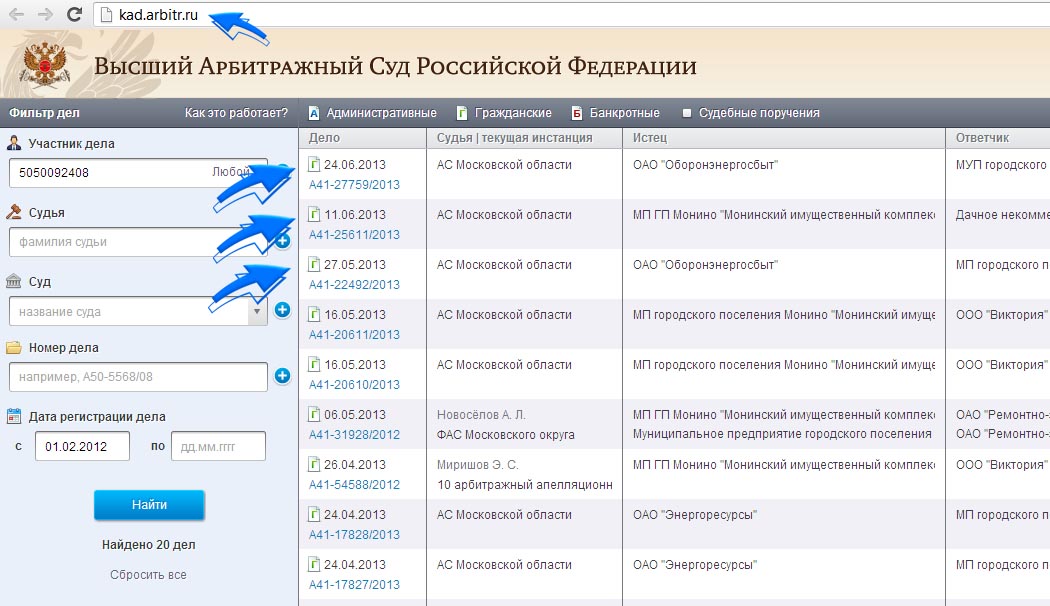Open case А41-54588/2012

point(354,485)
